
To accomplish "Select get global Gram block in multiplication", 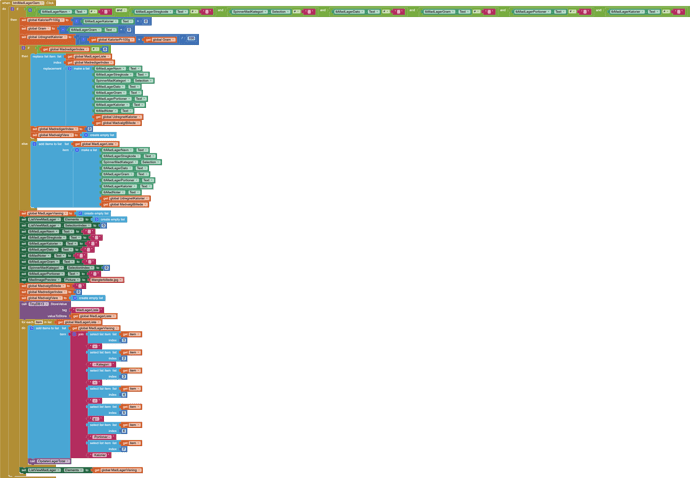I will [159, 40].
